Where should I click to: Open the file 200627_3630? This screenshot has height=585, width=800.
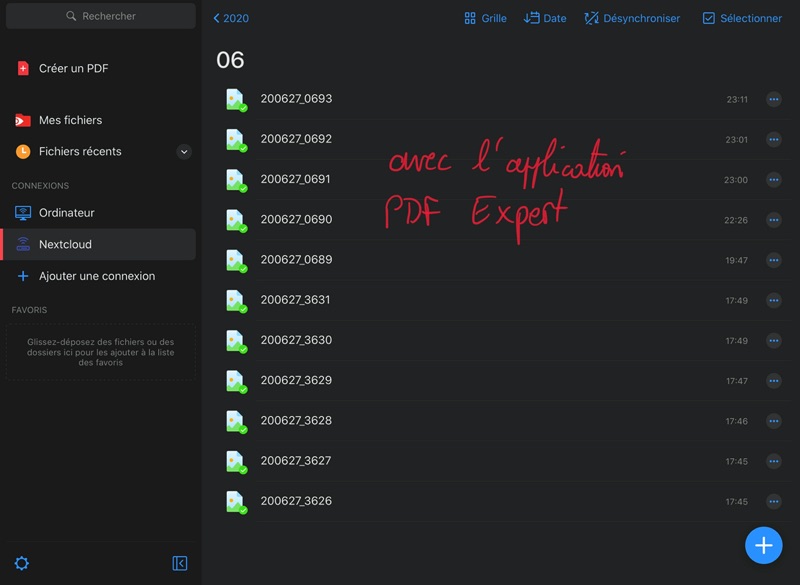coord(296,340)
